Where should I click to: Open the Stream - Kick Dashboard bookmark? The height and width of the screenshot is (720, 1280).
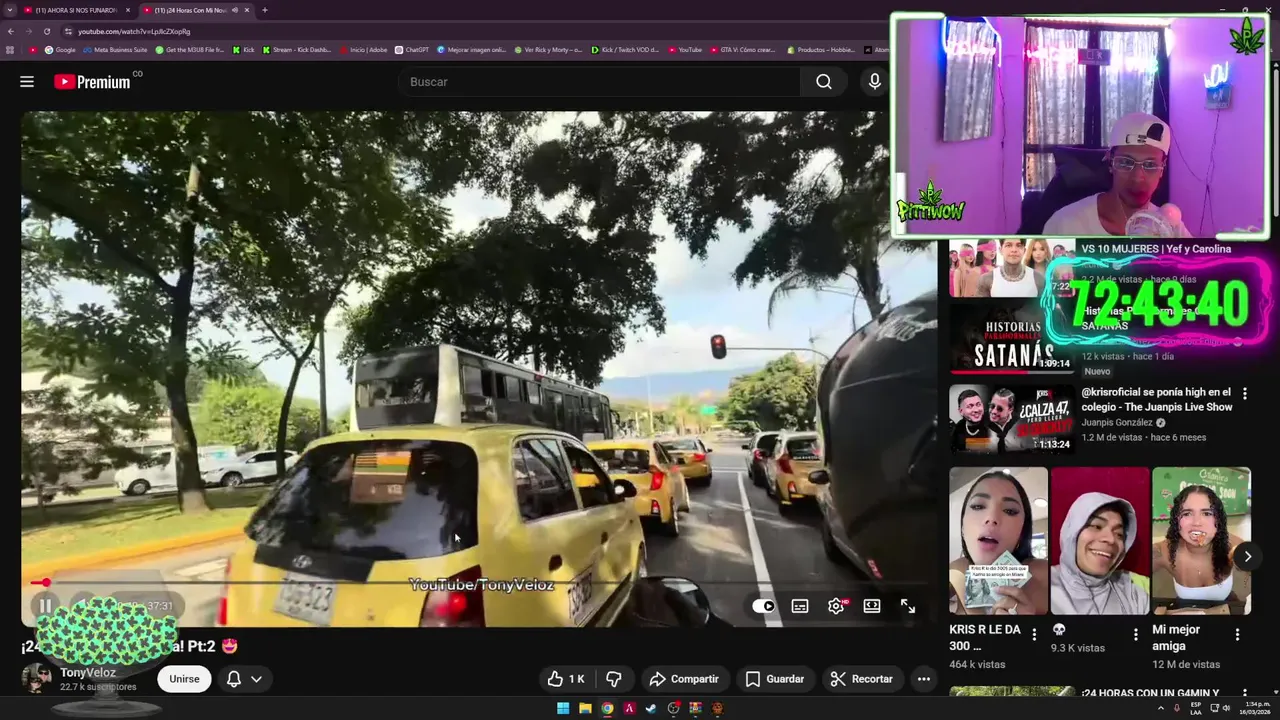tap(296, 50)
